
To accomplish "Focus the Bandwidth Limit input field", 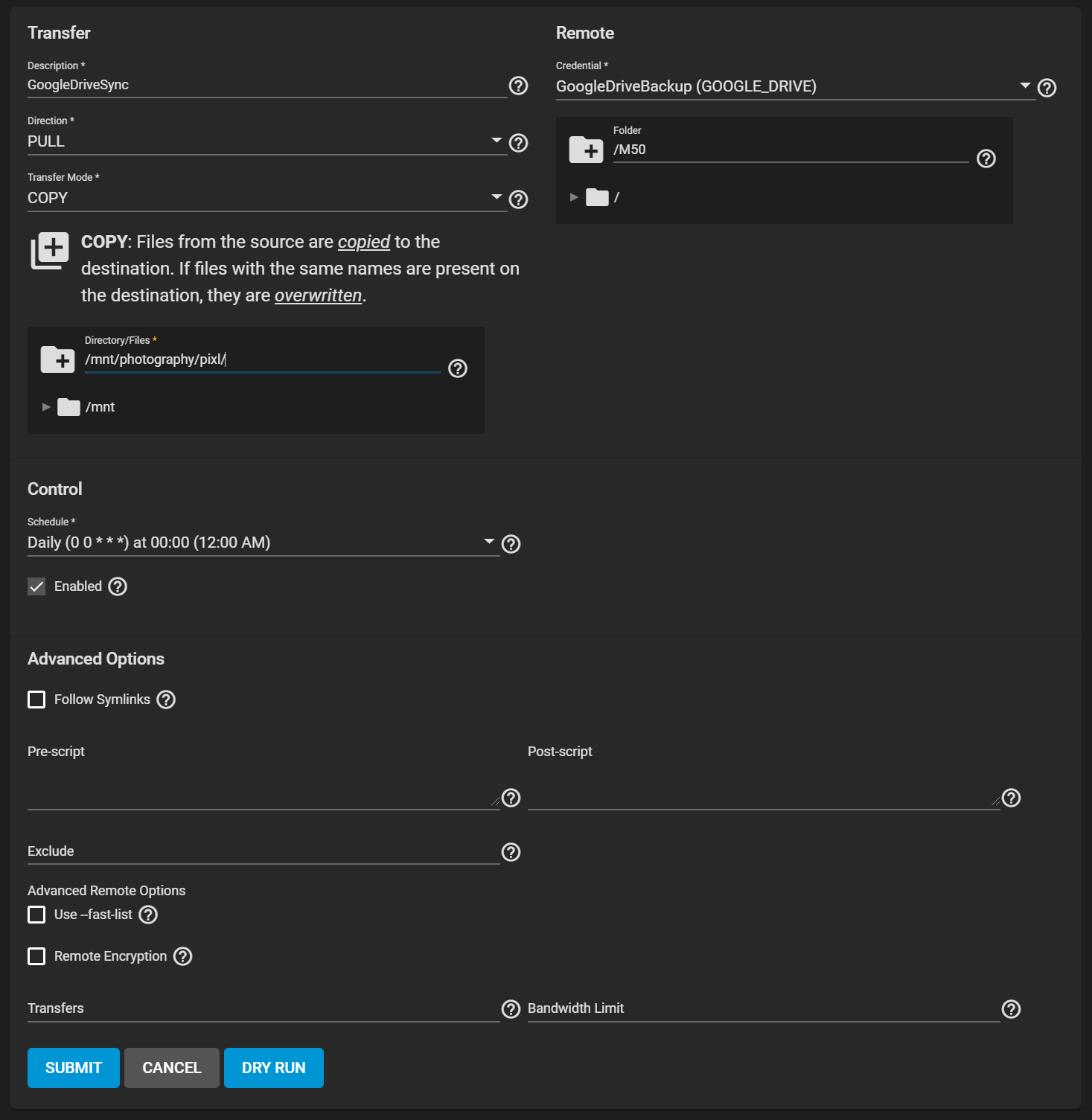I will 764,1008.
